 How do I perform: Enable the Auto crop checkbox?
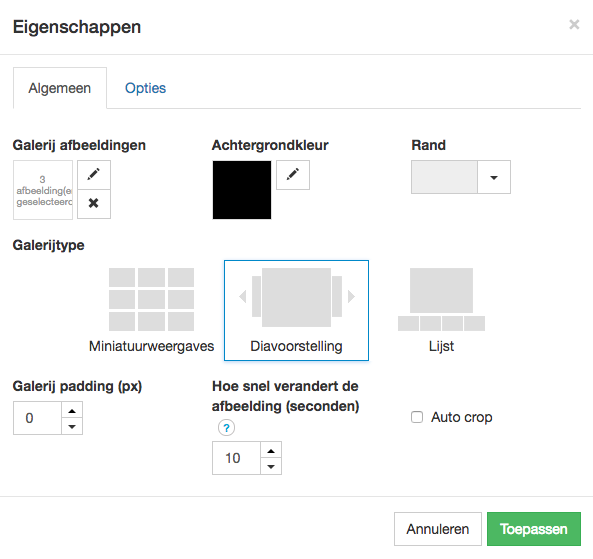click(417, 417)
